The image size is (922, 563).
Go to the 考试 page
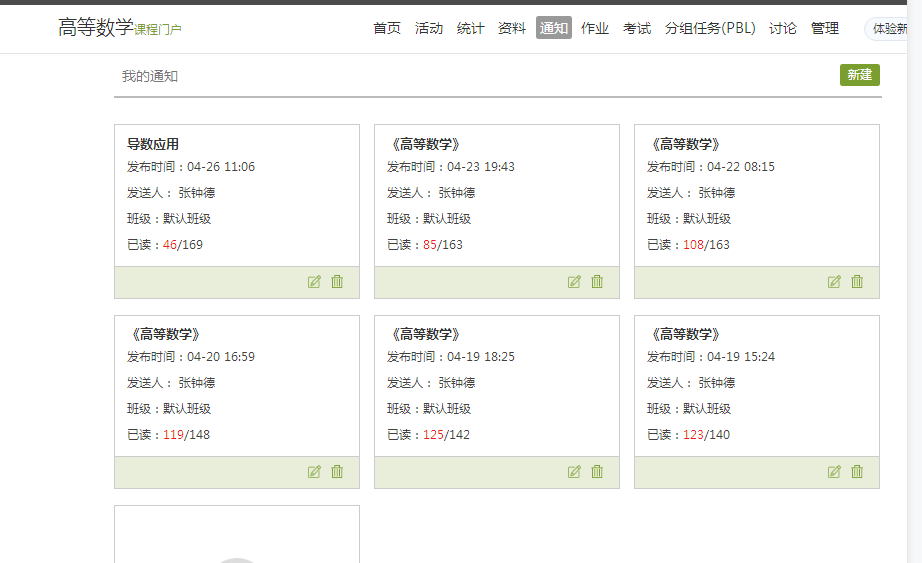tap(637, 28)
